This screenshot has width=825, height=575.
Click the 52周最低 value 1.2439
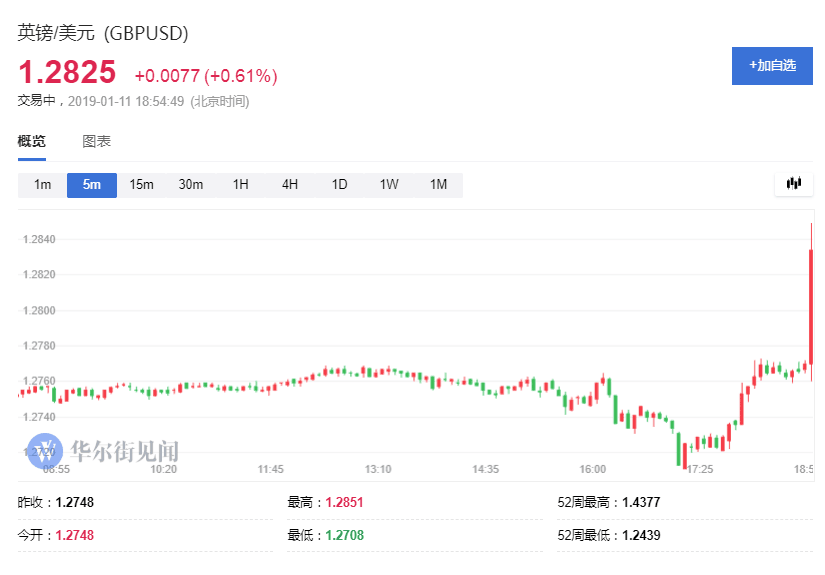(x=640, y=536)
